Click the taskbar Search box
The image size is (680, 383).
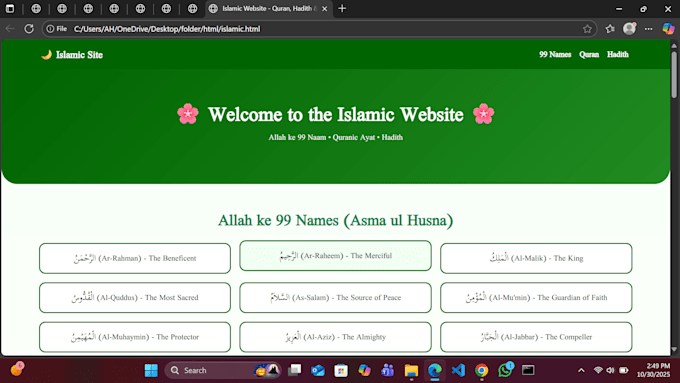pos(223,370)
